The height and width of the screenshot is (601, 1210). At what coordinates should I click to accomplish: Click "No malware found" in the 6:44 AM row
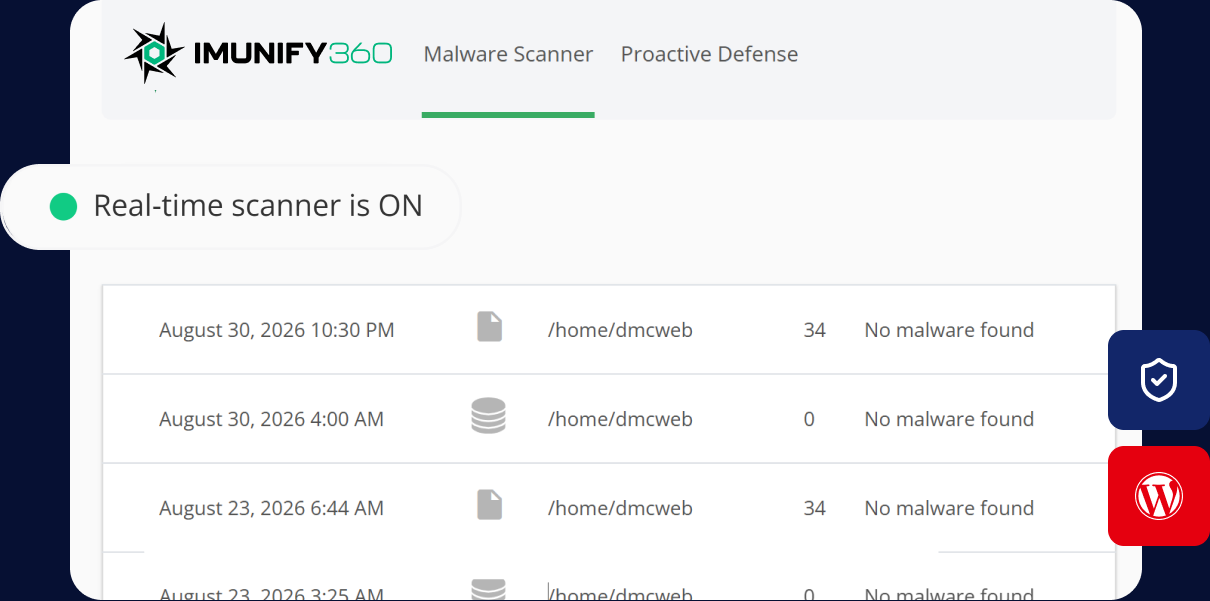tap(949, 508)
